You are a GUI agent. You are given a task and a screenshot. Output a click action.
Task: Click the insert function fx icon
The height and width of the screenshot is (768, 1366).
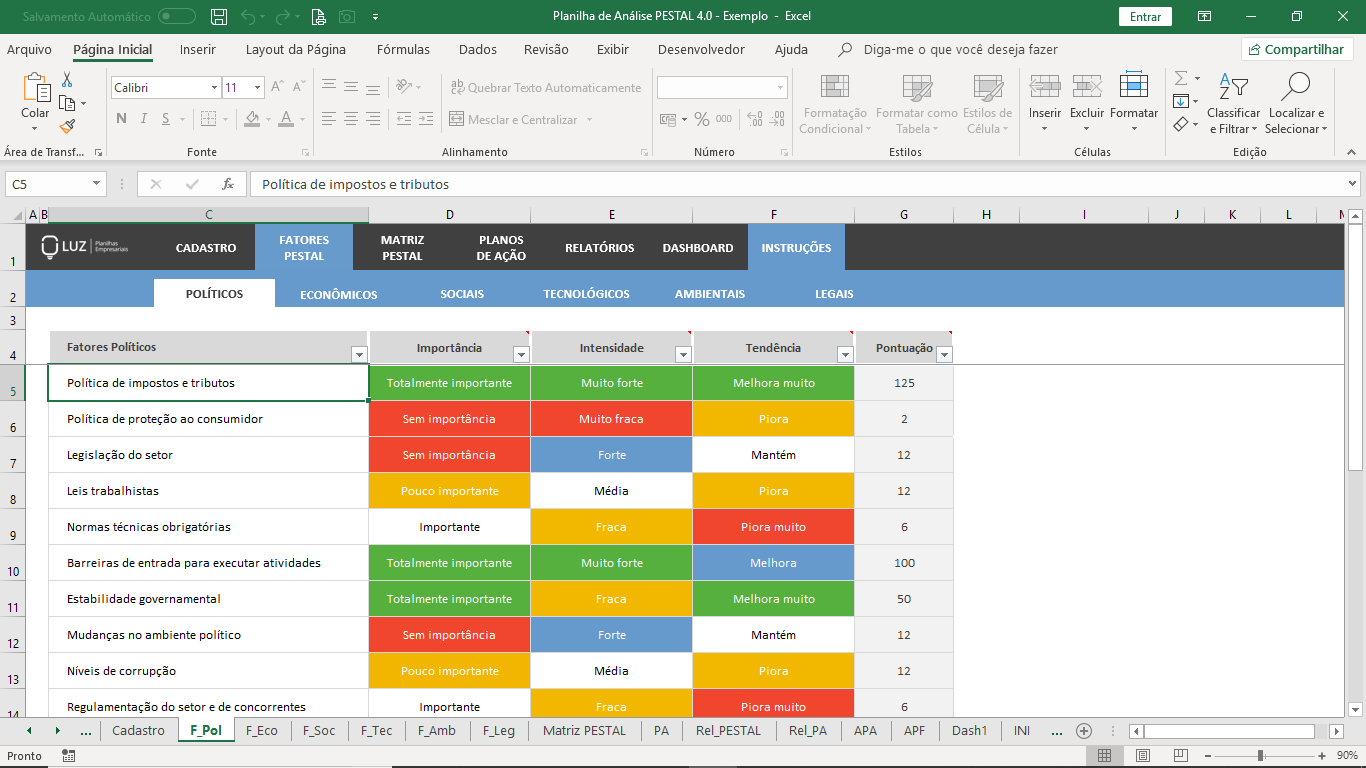pyautogui.click(x=228, y=184)
